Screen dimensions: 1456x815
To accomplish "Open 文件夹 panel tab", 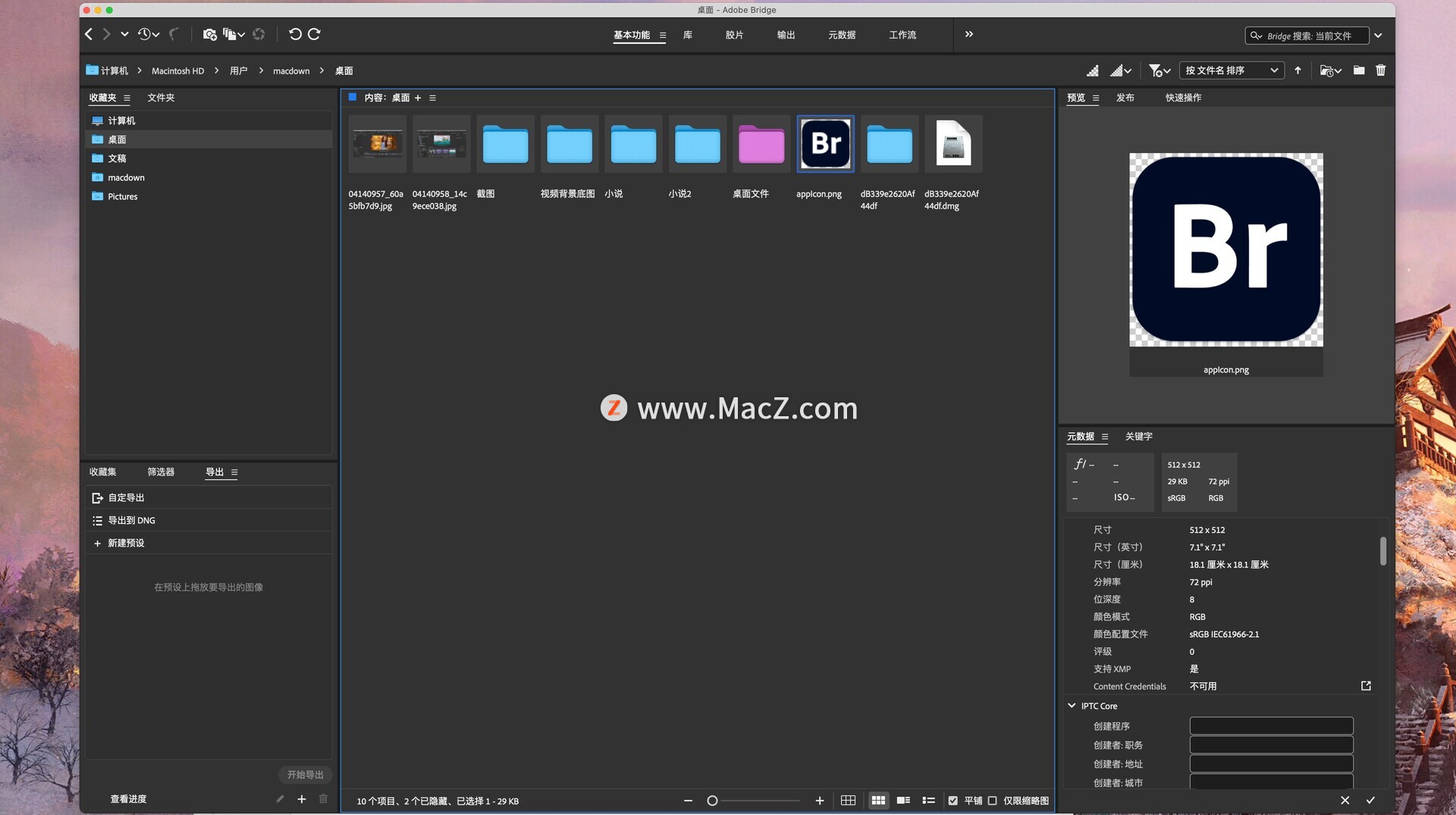I will (161, 98).
